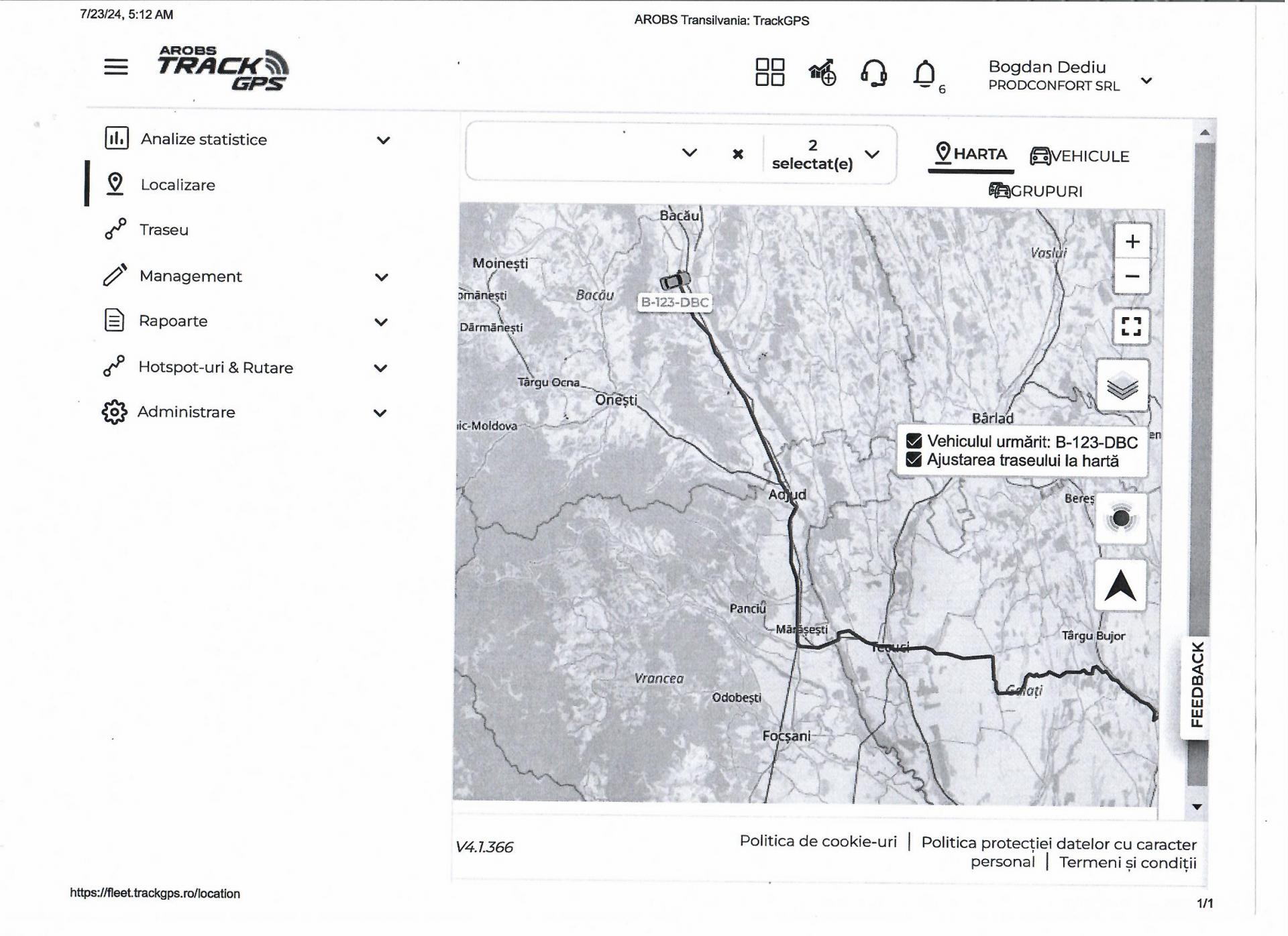Open Traseu in the sidebar

pyautogui.click(x=164, y=230)
